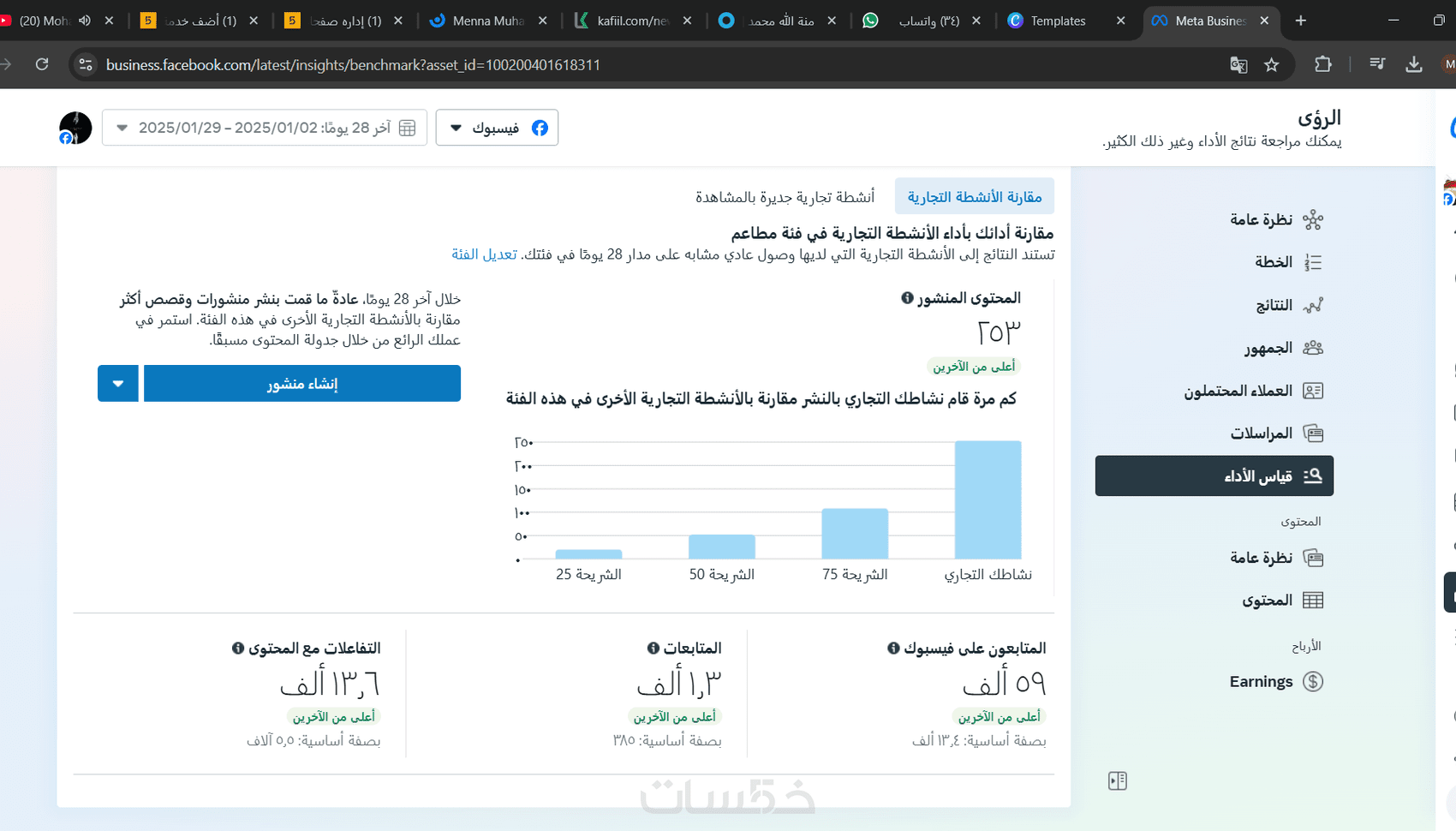
Task: Click info icon beside المتابعون على فيسبوك
Action: 893,649
